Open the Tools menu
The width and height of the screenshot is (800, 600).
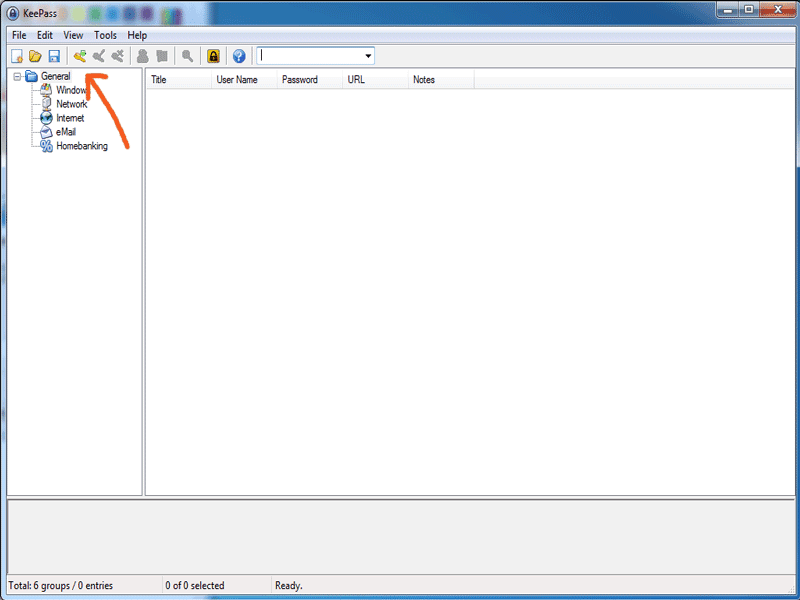tap(105, 35)
